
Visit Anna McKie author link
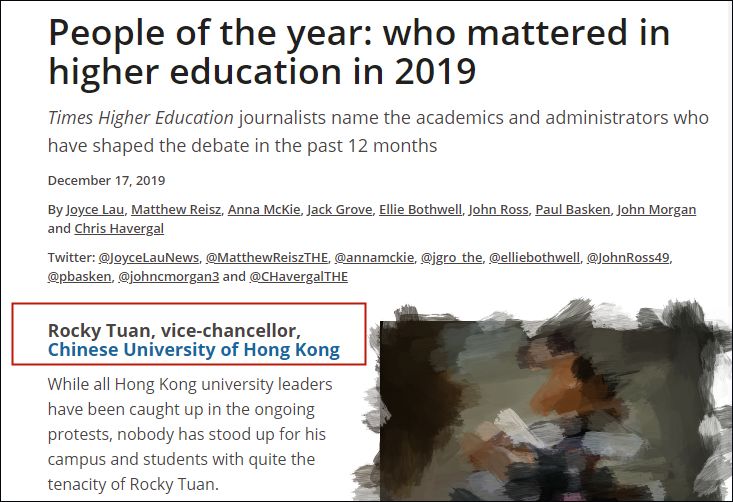click(x=264, y=209)
